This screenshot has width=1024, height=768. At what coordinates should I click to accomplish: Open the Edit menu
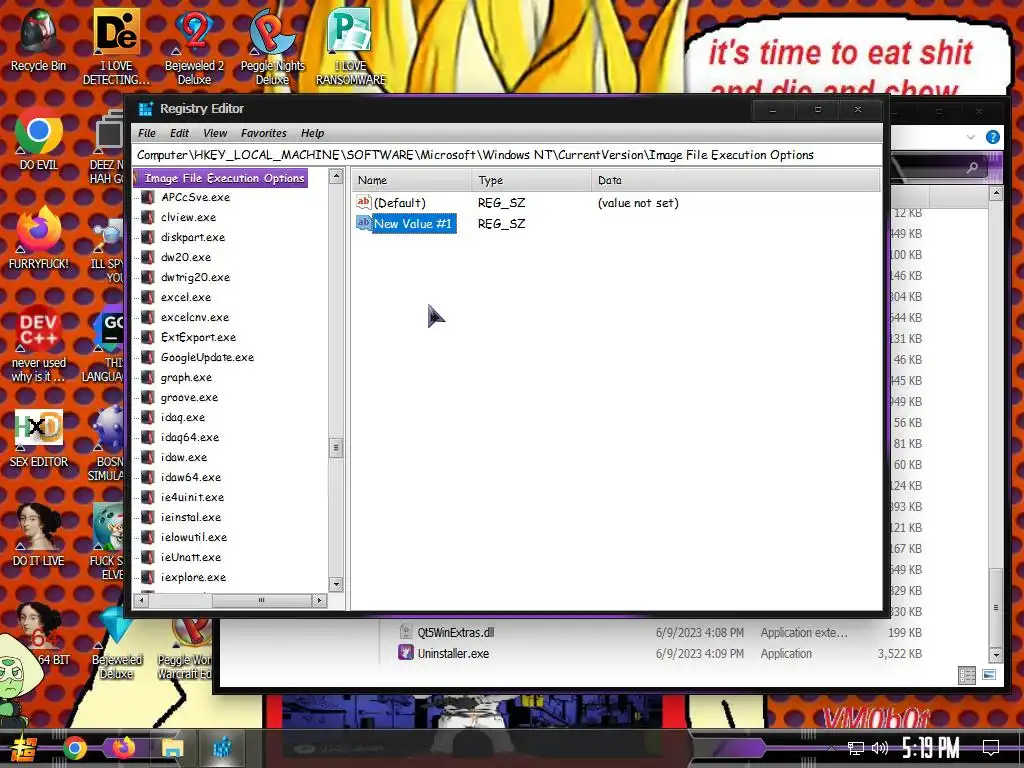pos(179,133)
